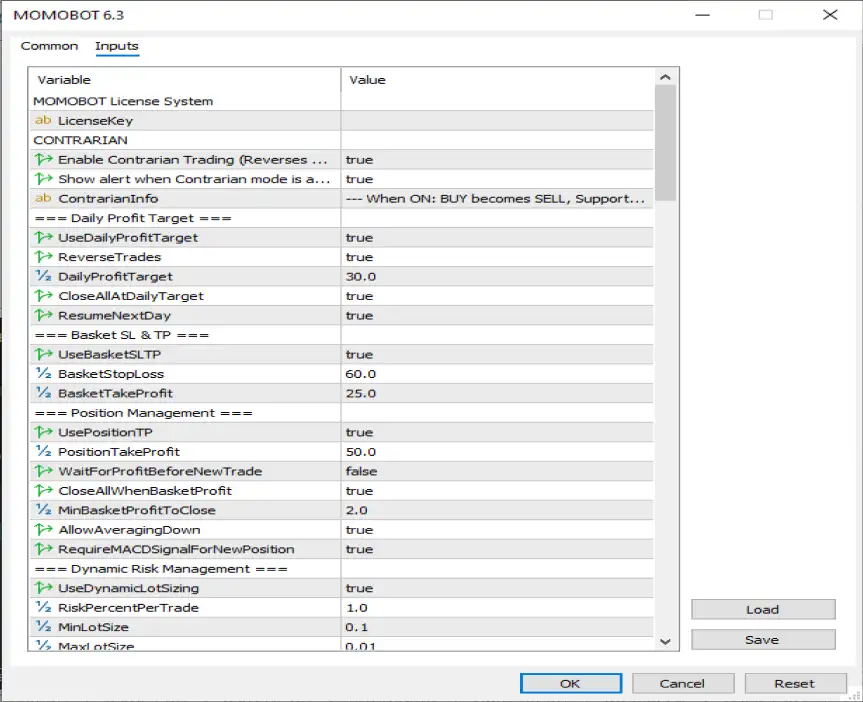863x702 pixels.
Task: Click the boolean icon beside UseBasketSLTP
Action: pos(43,355)
